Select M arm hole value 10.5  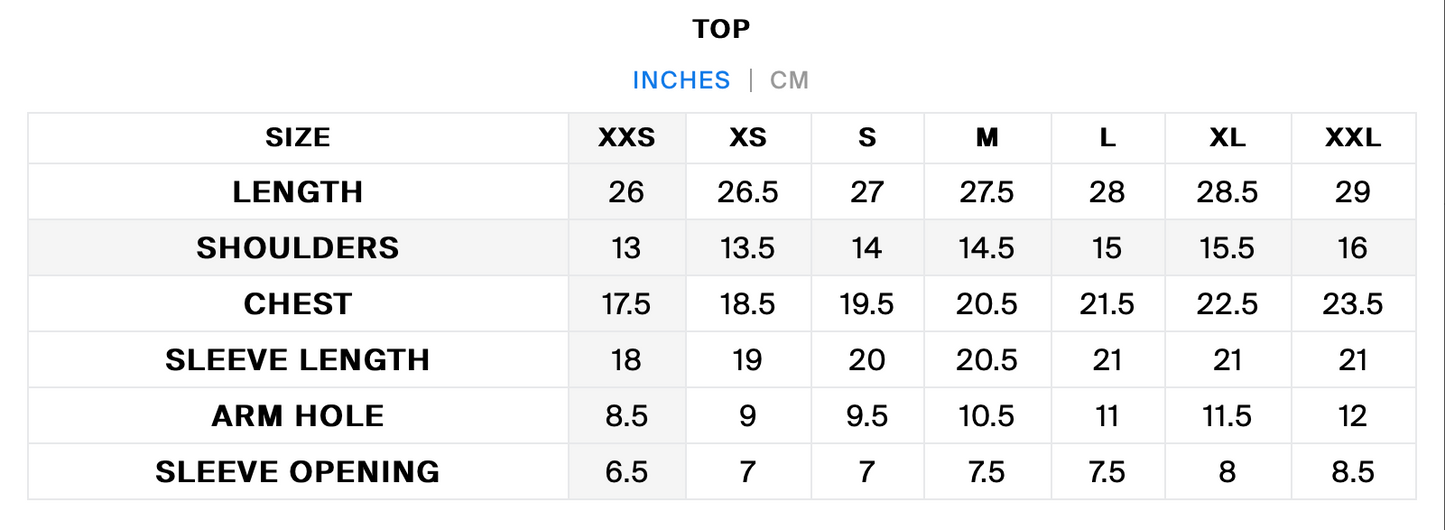987,416
